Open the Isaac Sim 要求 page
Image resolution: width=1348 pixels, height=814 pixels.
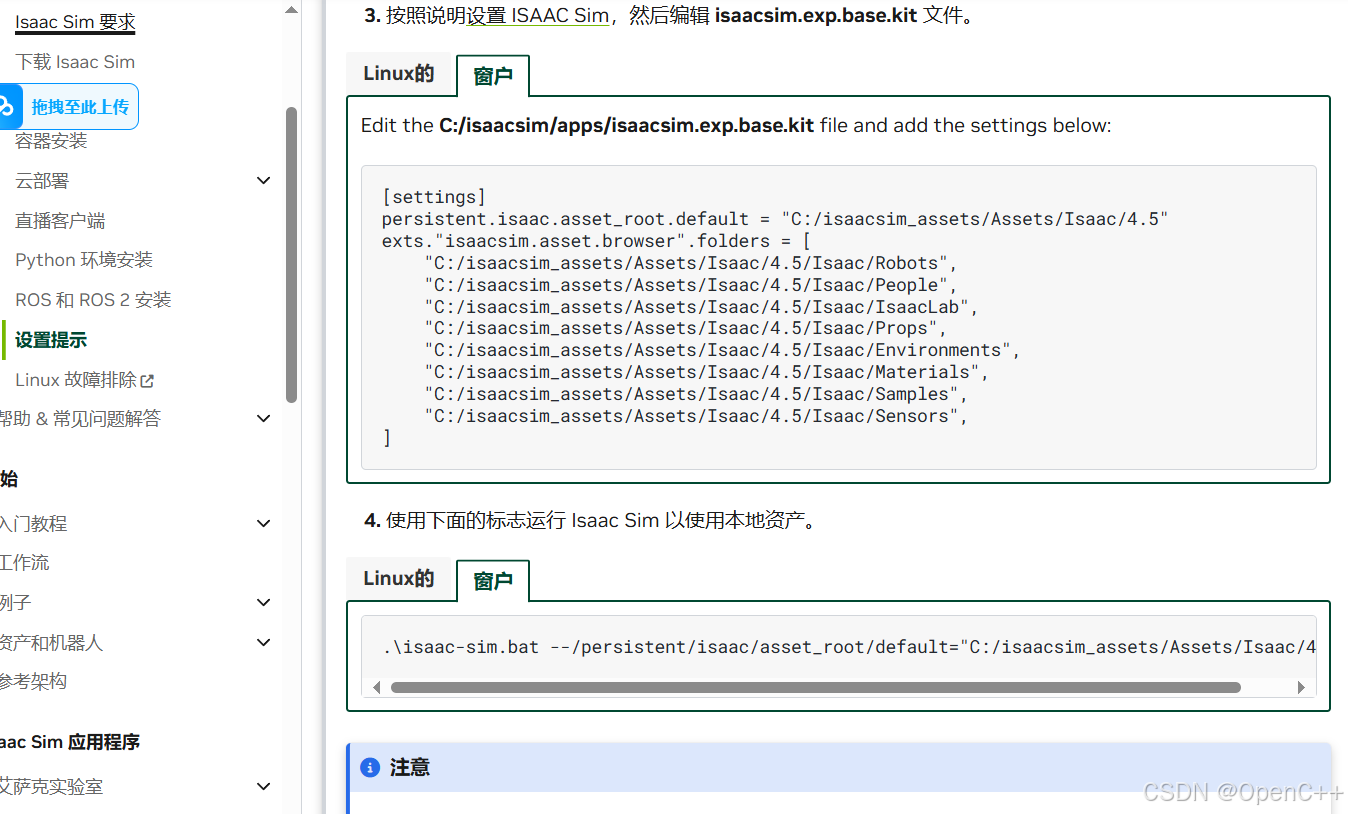[75, 22]
